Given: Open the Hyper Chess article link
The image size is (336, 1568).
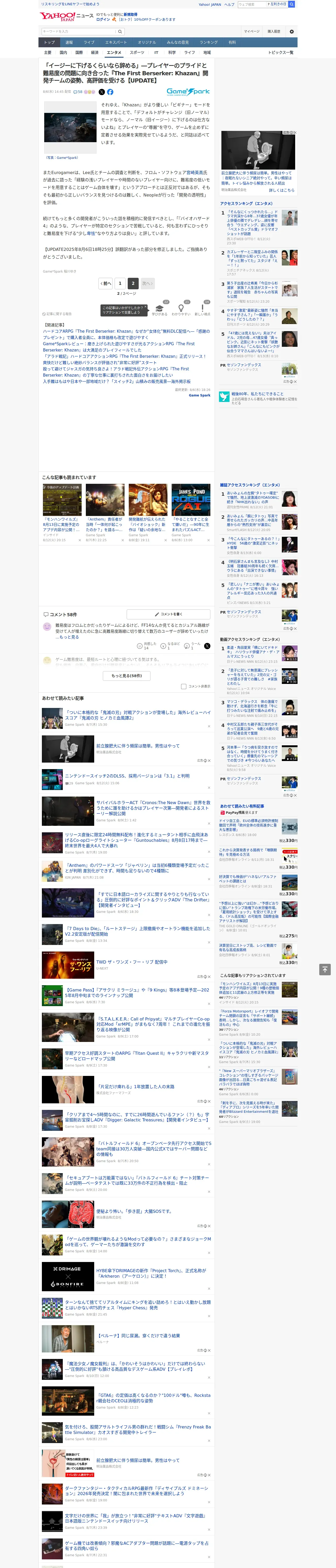Looking at the screenshot, I should pos(138,1305).
